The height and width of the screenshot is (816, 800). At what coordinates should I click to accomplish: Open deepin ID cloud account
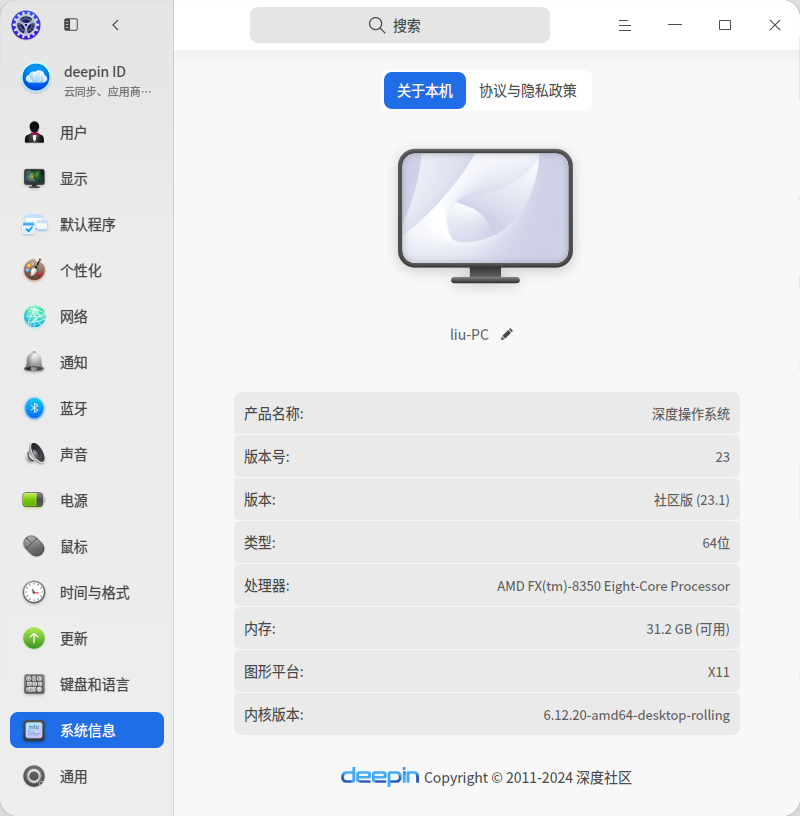pos(87,80)
